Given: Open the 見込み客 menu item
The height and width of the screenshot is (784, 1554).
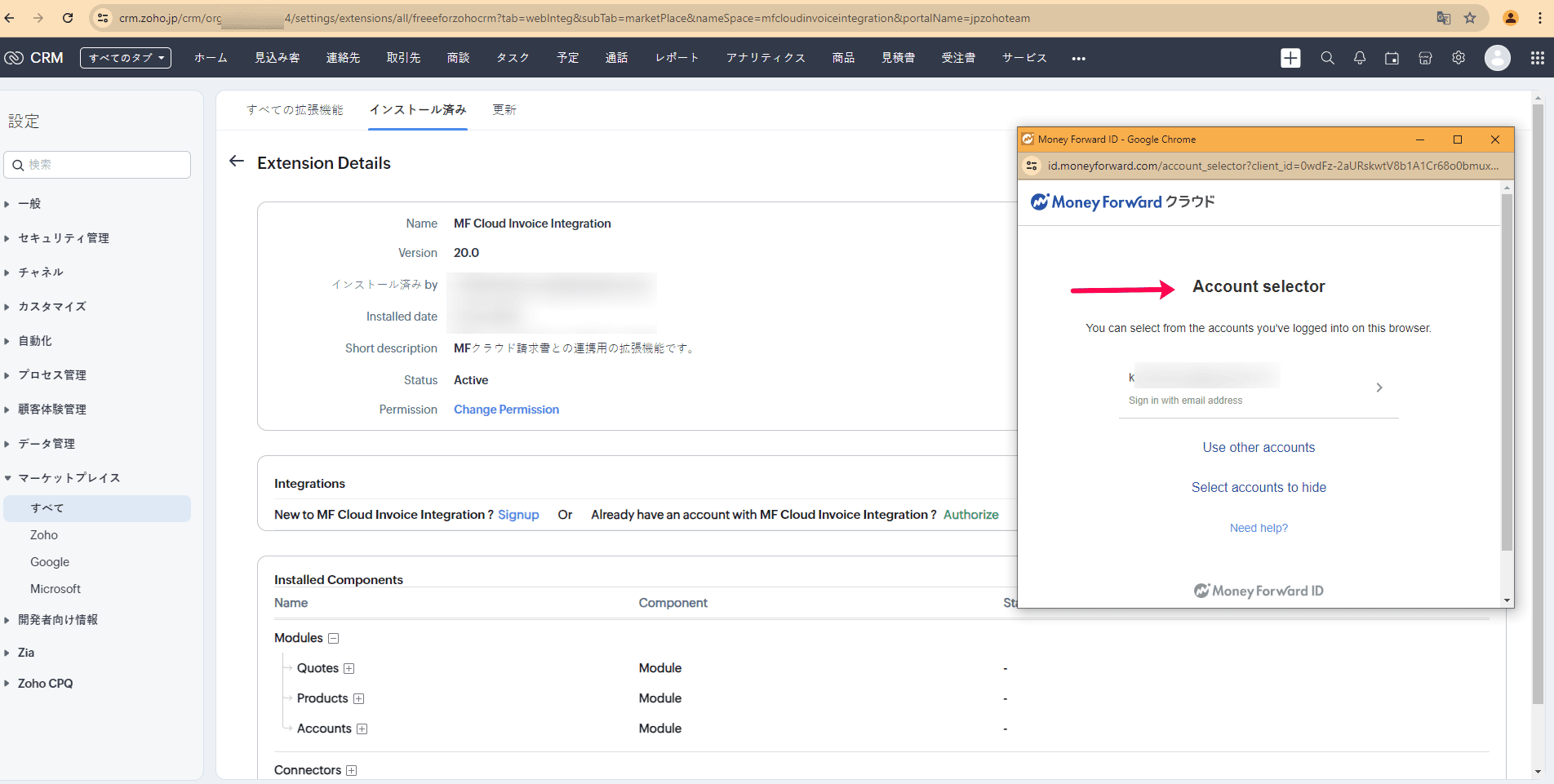Looking at the screenshot, I should [x=277, y=58].
